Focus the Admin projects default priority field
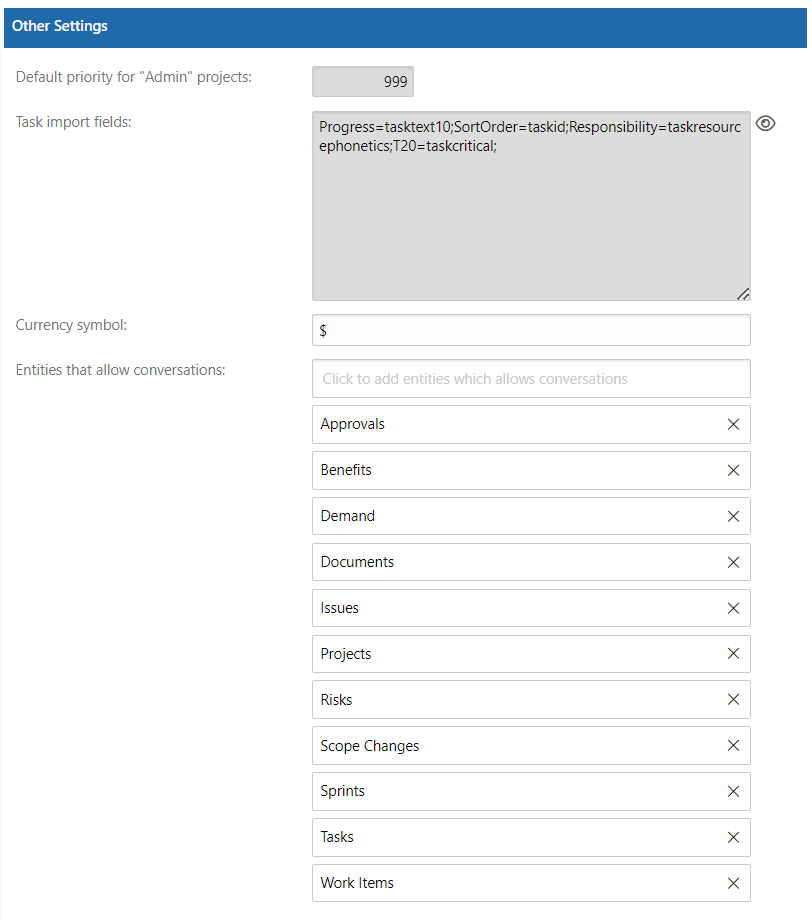812x920 pixels. pos(363,81)
